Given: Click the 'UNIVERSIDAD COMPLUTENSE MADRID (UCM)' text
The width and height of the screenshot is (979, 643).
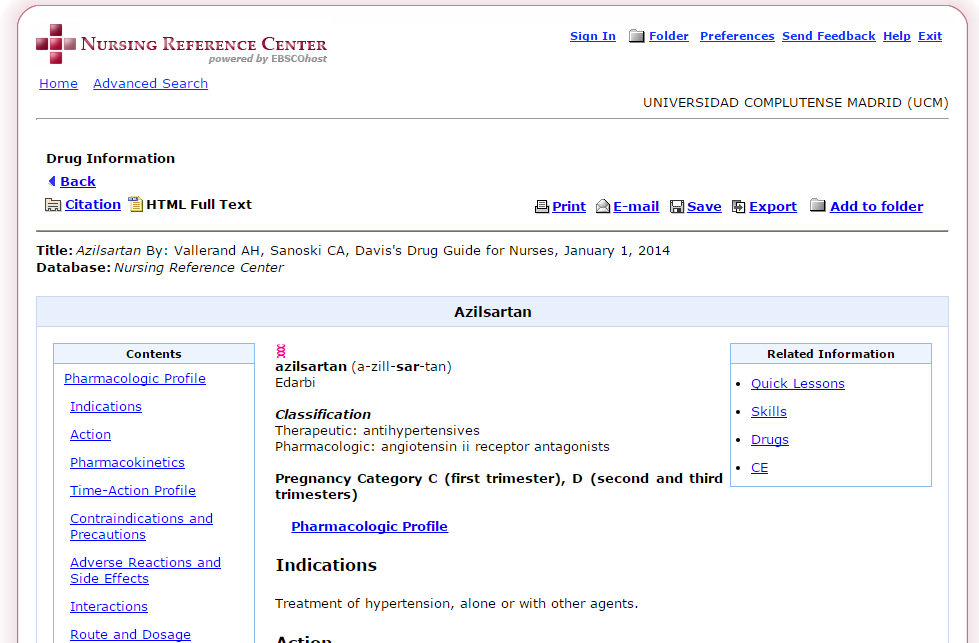Looking at the screenshot, I should (x=795, y=102).
